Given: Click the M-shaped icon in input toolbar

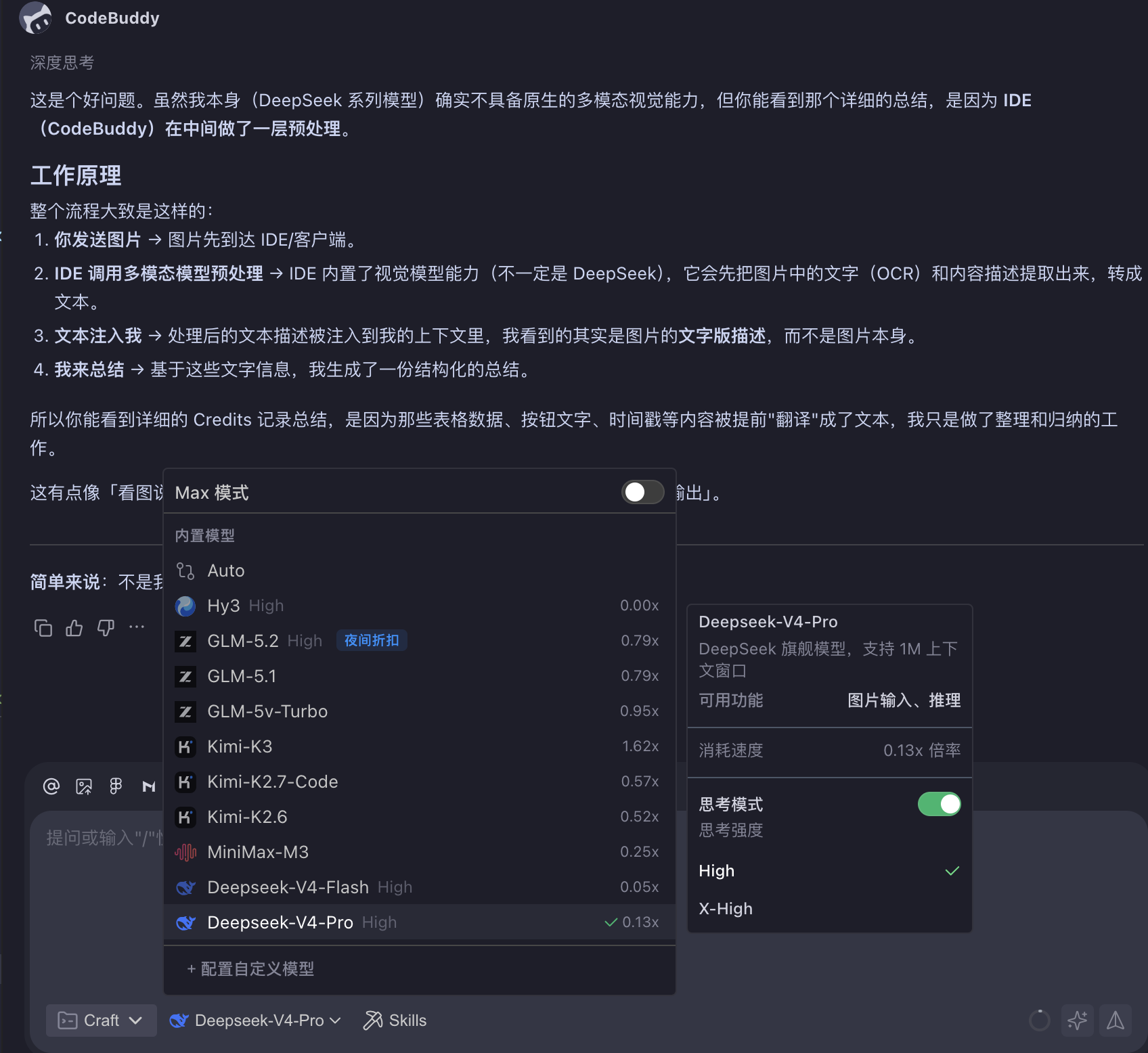Looking at the screenshot, I should (x=149, y=786).
